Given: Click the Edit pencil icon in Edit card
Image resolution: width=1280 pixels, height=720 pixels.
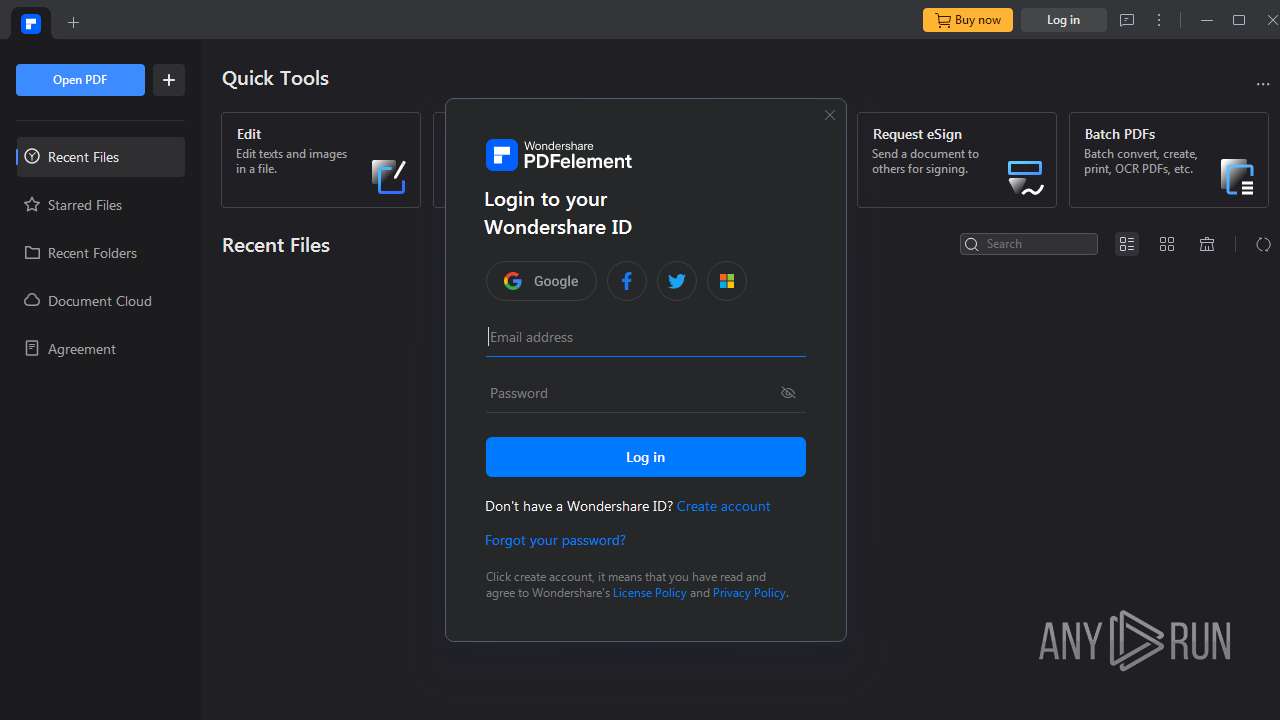Looking at the screenshot, I should coord(389,176).
